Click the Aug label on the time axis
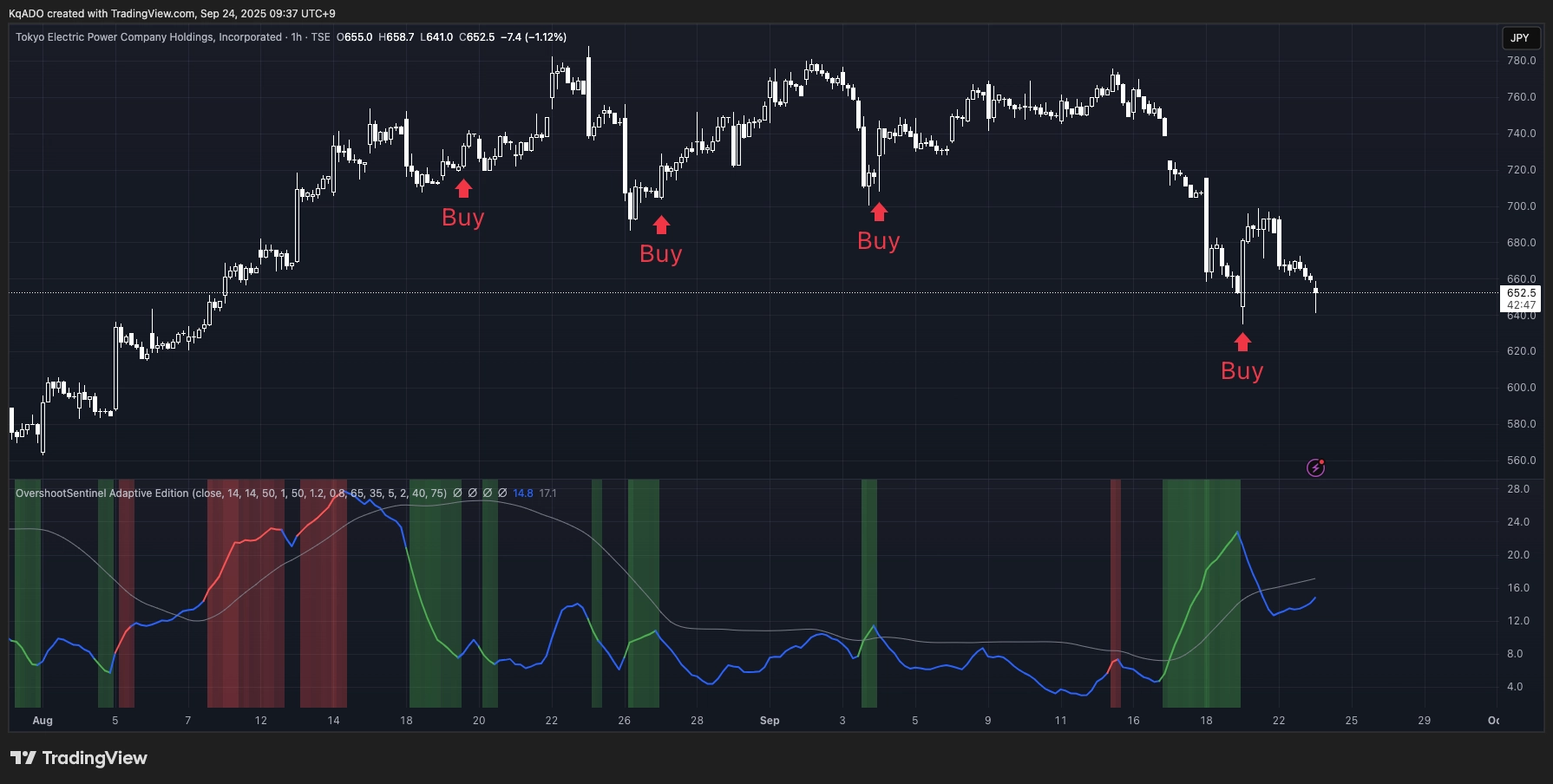The height and width of the screenshot is (784, 1553). [x=43, y=721]
